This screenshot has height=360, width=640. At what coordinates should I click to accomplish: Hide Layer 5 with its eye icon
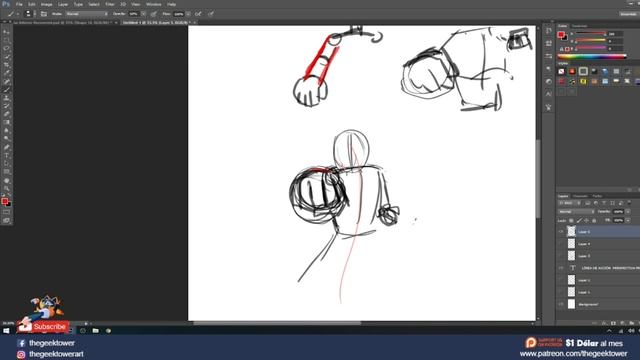[561, 231]
